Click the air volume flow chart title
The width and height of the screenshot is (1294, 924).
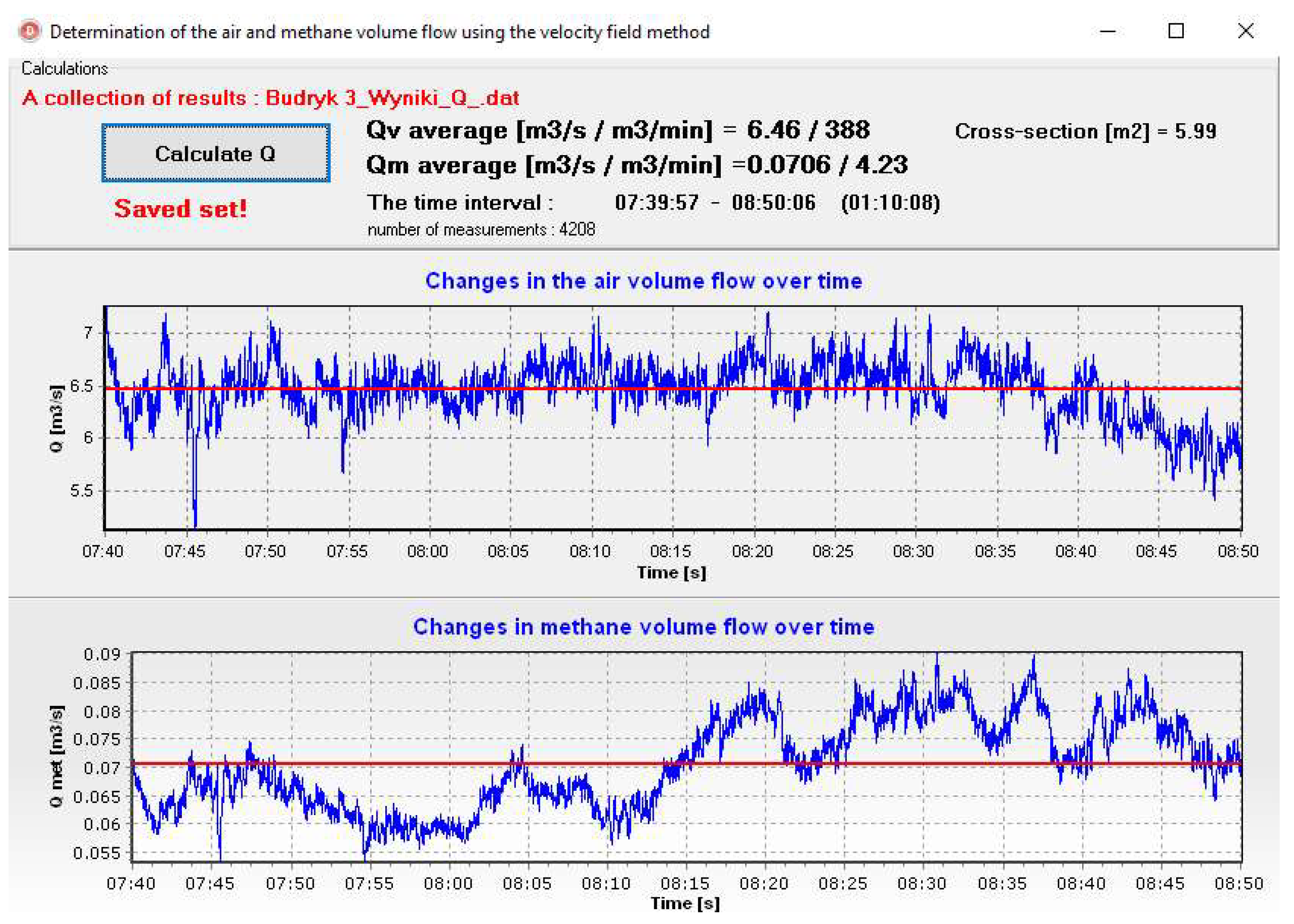point(643,281)
